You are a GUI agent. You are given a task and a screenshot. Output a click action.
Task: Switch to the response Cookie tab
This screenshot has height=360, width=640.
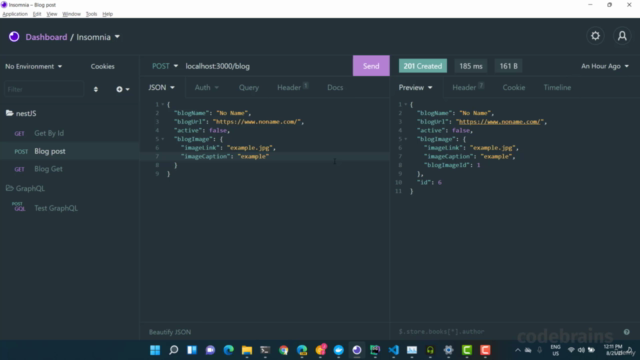(513, 87)
